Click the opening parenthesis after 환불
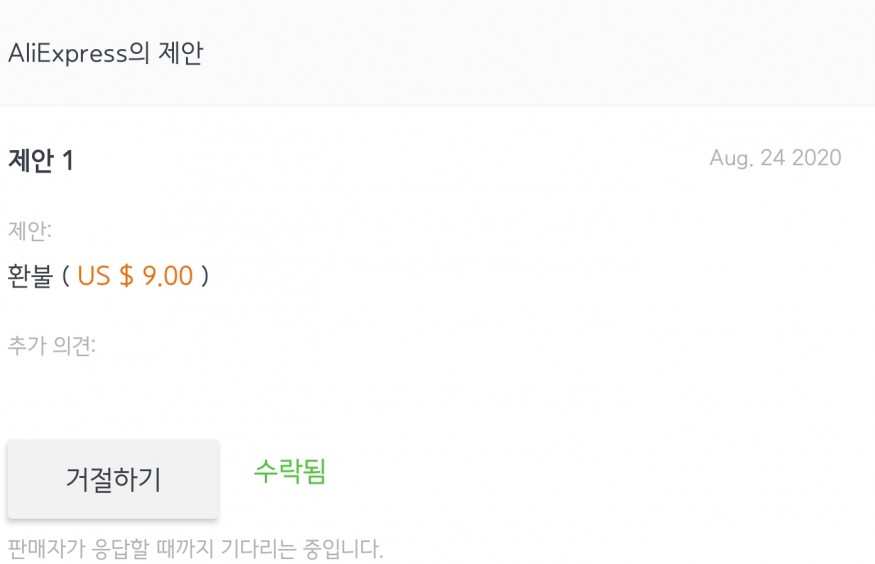 click(x=66, y=276)
